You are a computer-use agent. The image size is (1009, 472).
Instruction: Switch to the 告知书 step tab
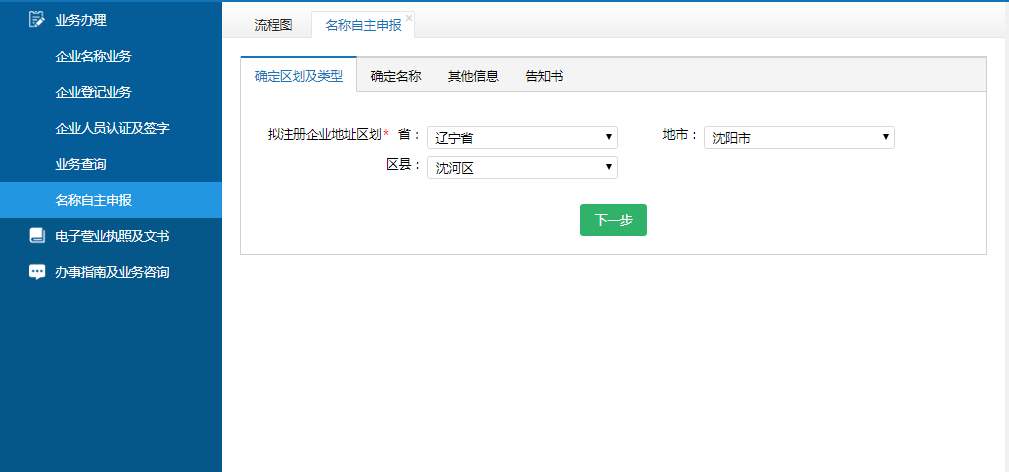(544, 76)
